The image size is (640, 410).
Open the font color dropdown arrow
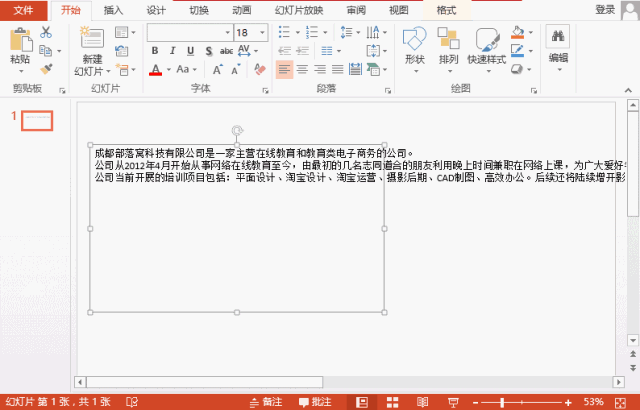(169, 70)
